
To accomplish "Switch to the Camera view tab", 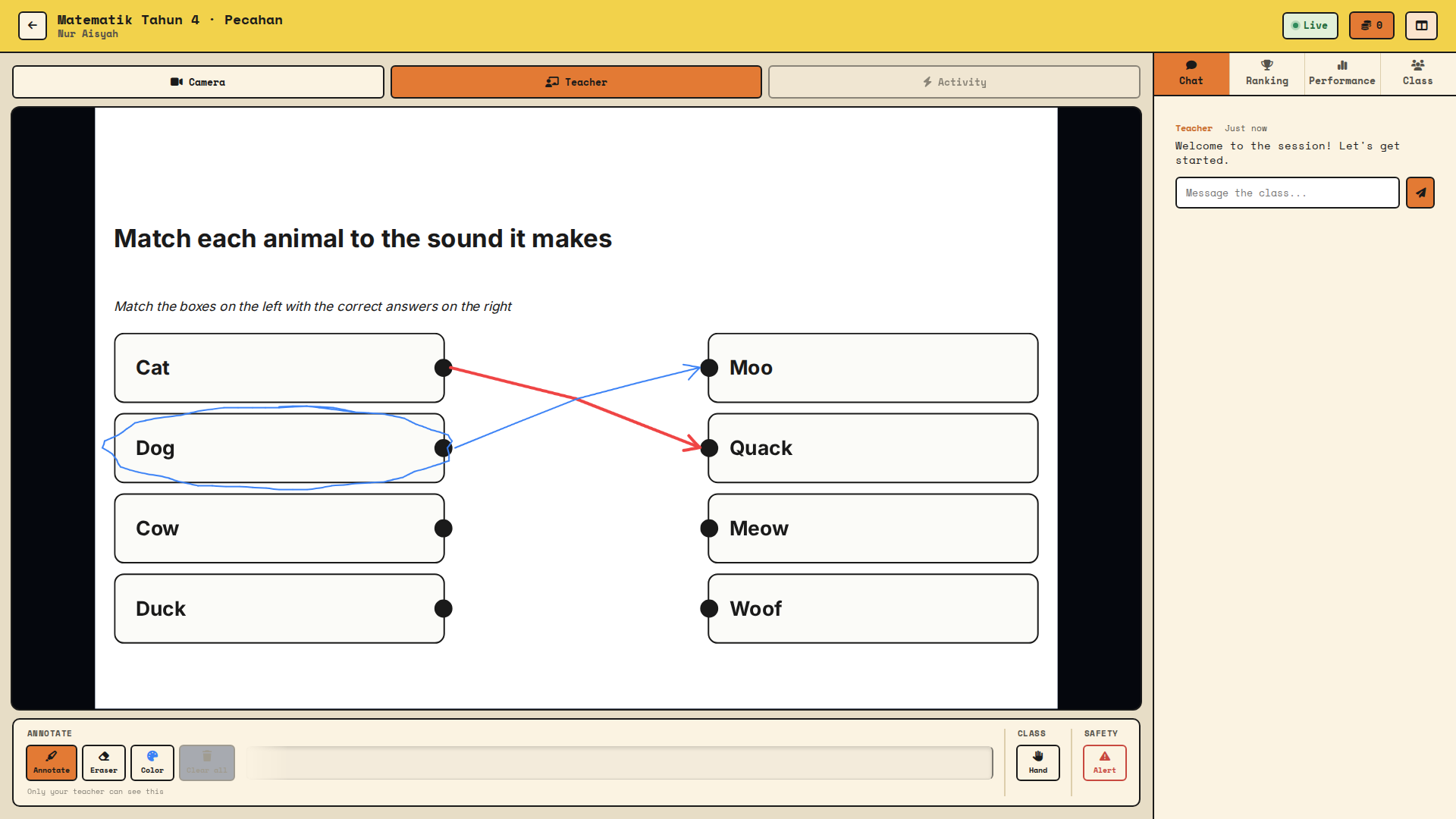I will tap(198, 82).
